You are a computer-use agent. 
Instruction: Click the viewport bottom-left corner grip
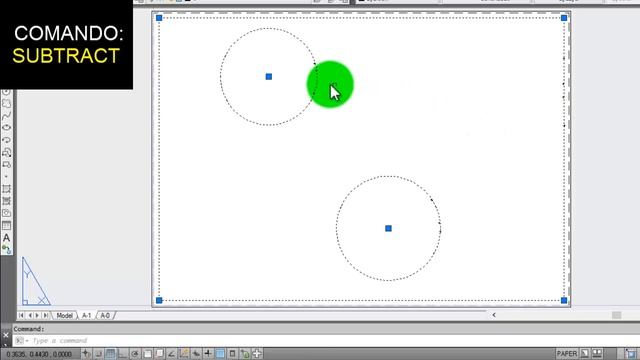(x=159, y=300)
